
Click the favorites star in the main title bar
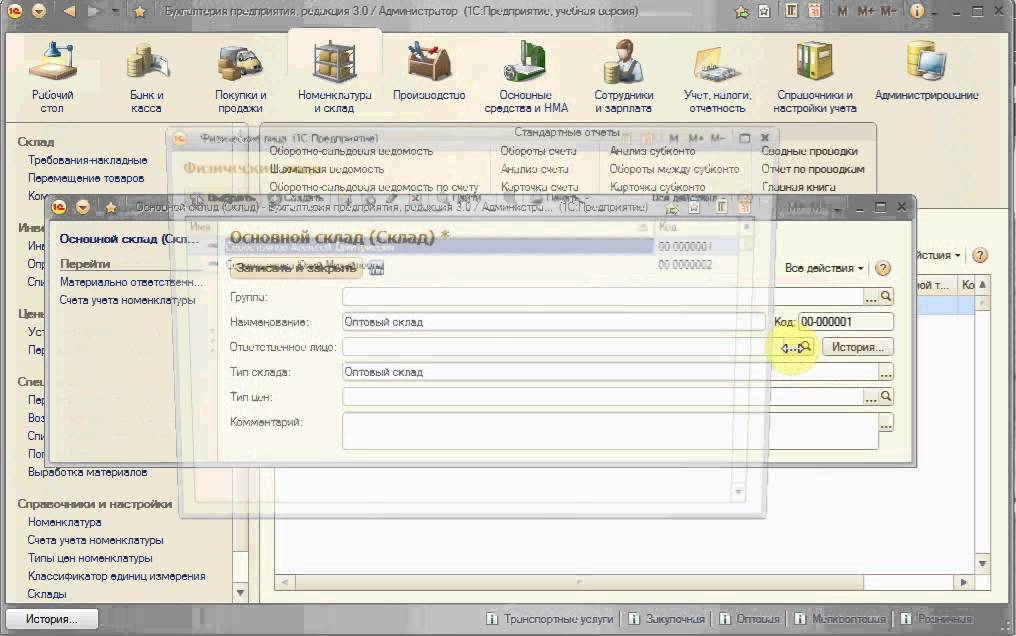pos(139,11)
